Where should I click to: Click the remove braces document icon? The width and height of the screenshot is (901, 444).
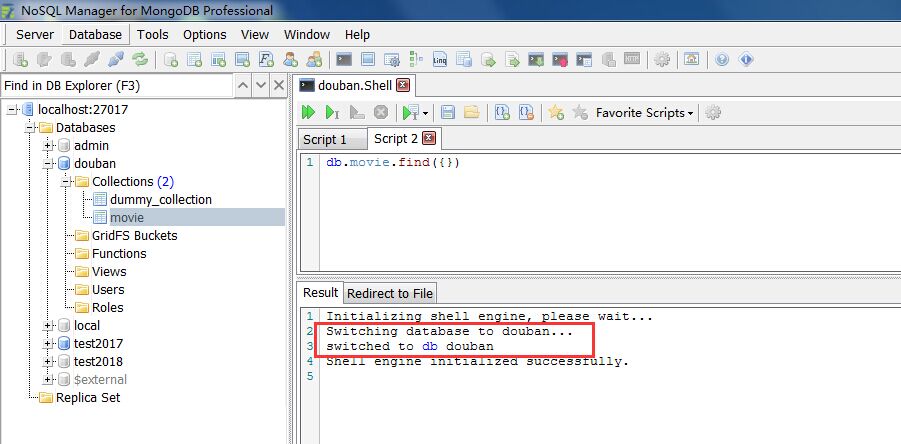(x=526, y=113)
